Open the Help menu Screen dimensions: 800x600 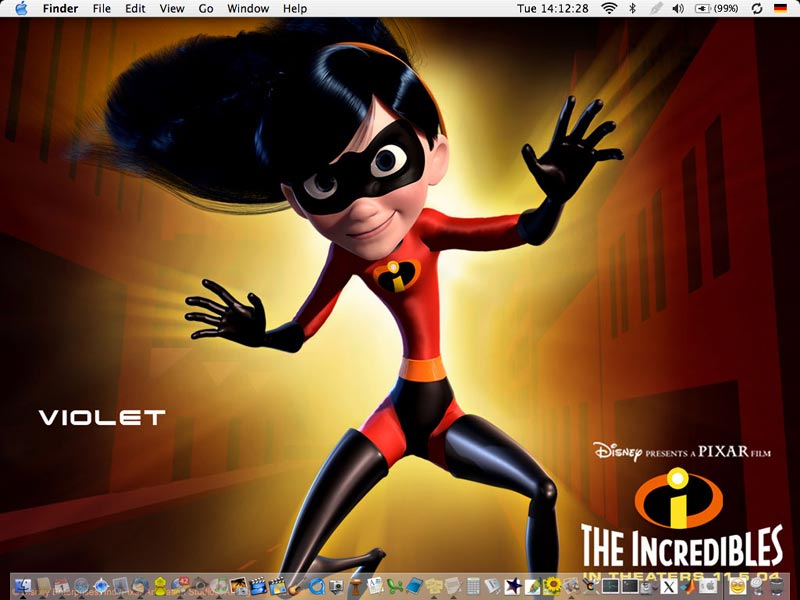click(295, 9)
